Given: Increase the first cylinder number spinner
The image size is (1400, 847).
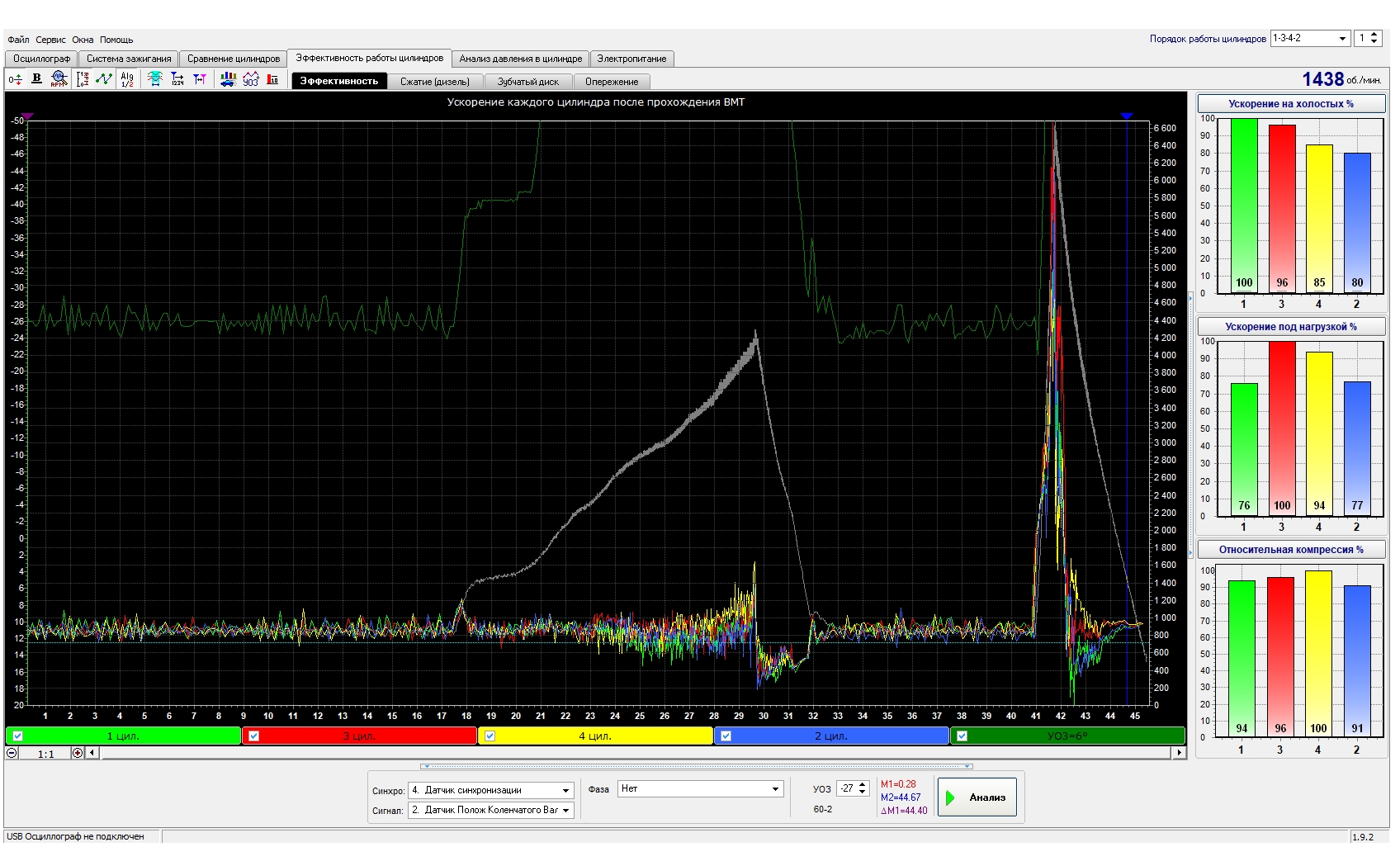Looking at the screenshot, I should pyautogui.click(x=1374, y=34).
